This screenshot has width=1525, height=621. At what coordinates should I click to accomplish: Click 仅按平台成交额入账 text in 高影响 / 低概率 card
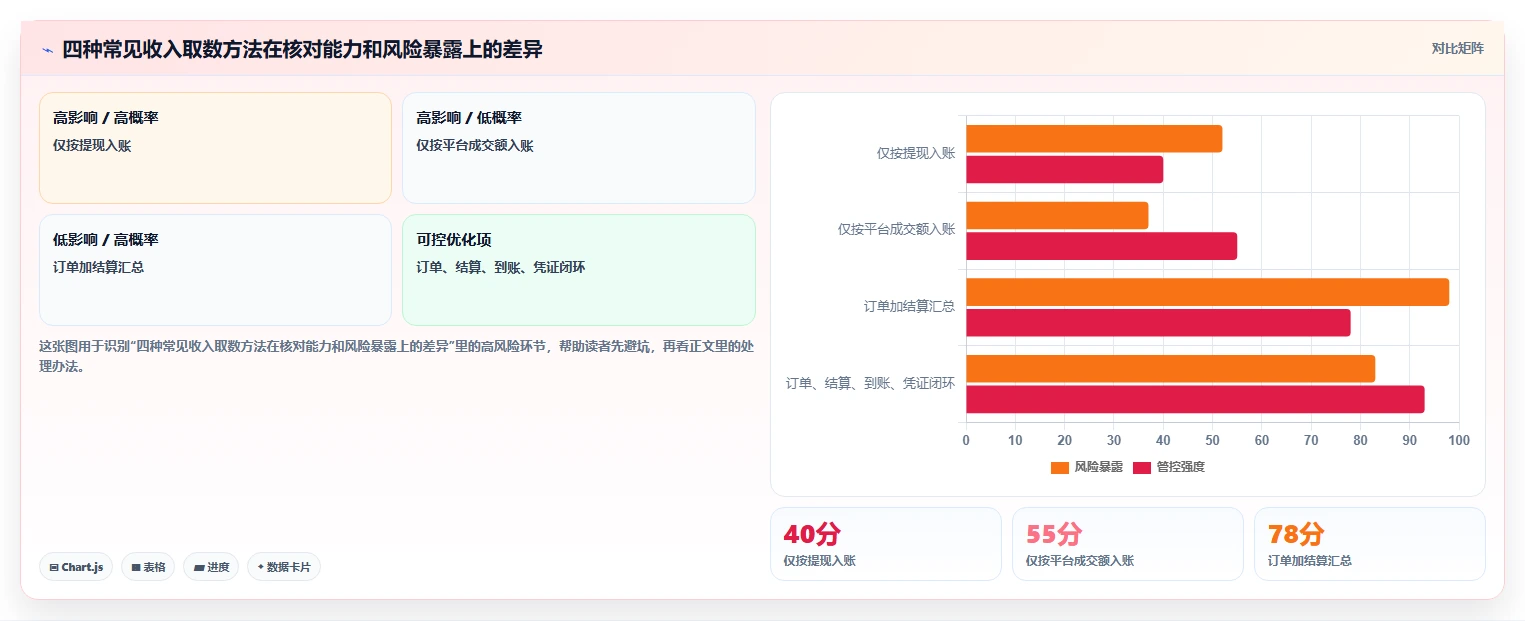(x=475, y=145)
